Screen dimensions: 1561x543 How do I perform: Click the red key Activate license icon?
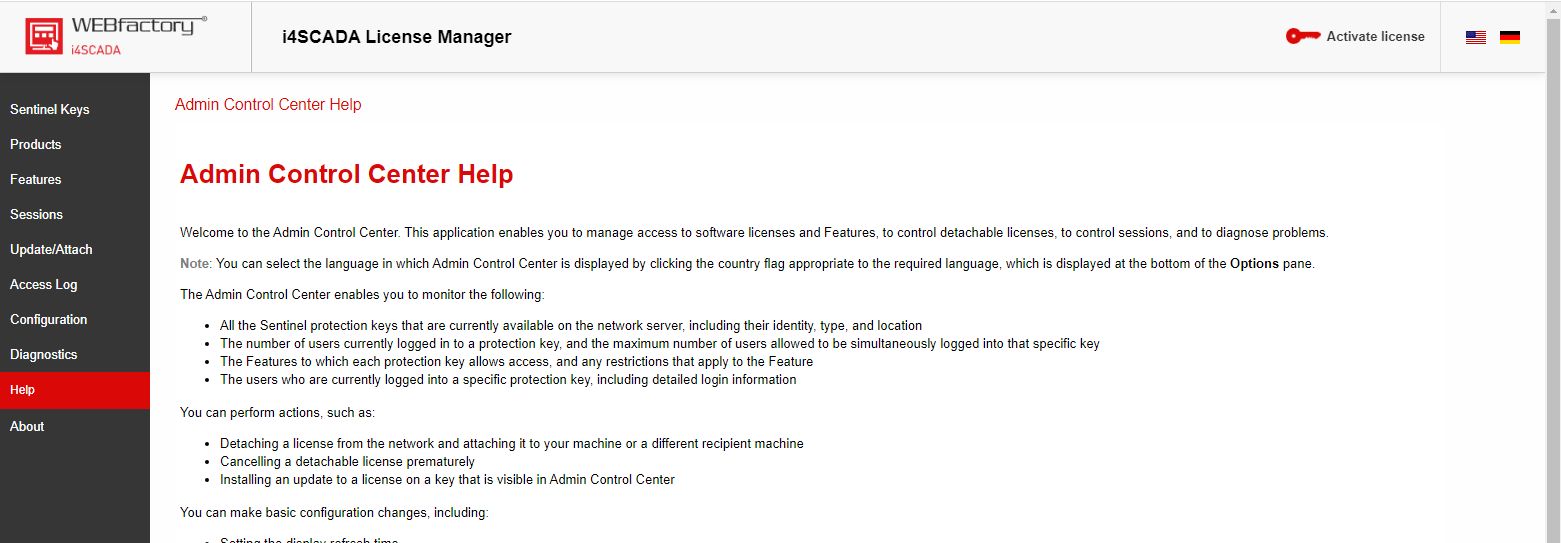tap(1303, 36)
